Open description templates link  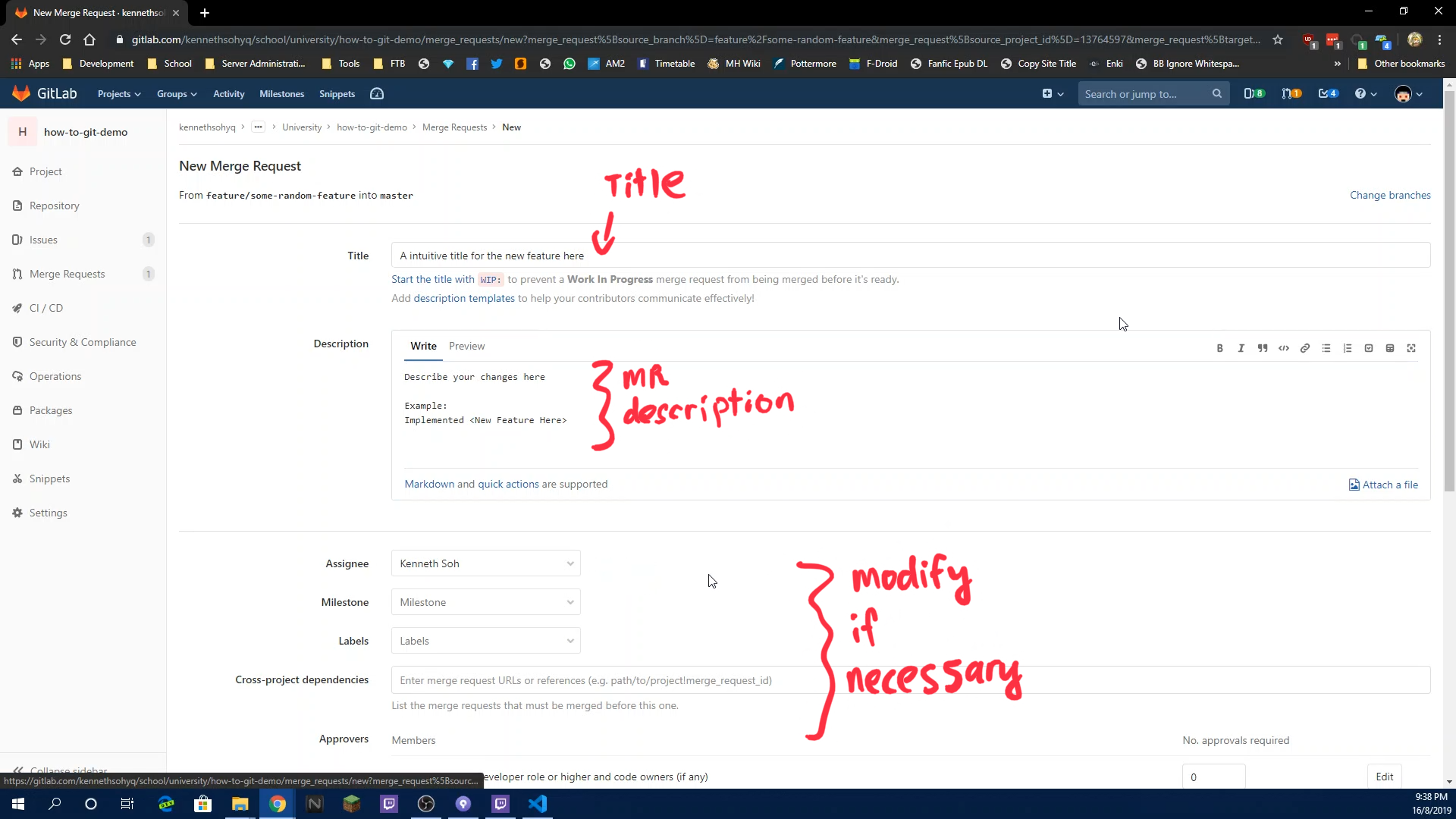coord(464,298)
